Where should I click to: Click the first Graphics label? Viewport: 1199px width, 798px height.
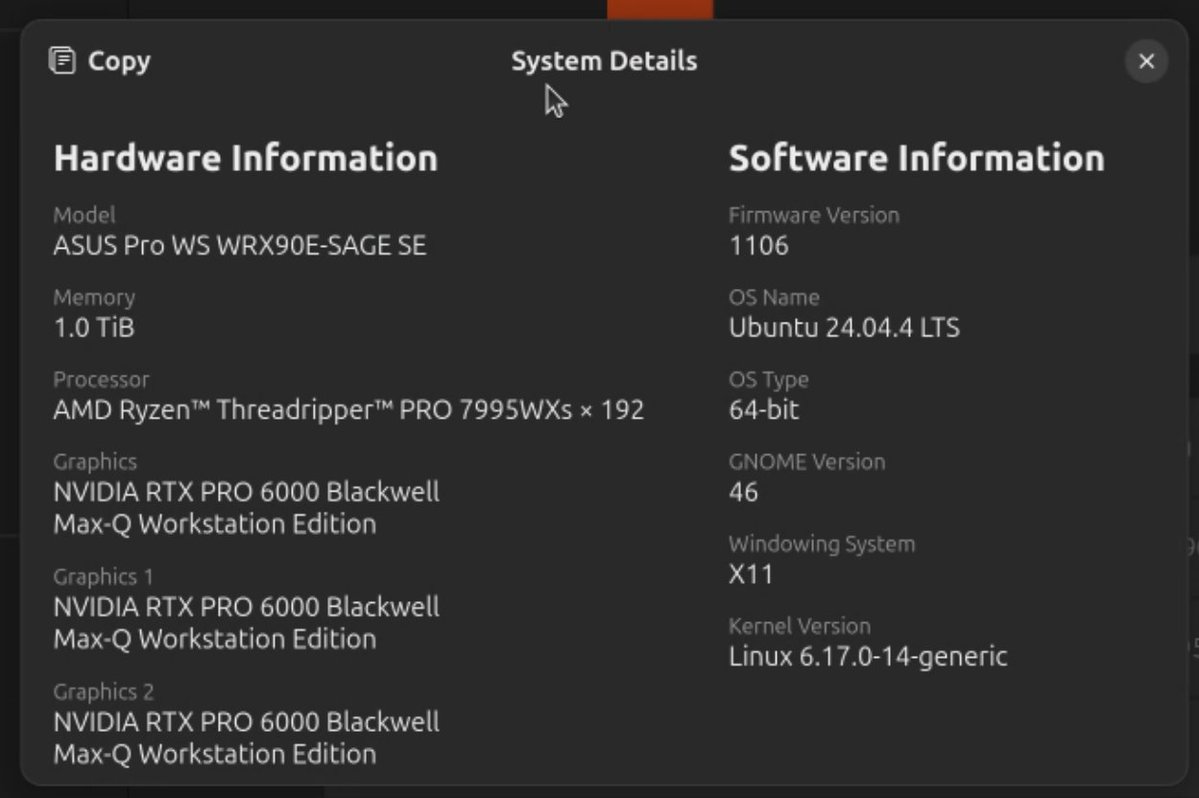pyautogui.click(x=95, y=462)
